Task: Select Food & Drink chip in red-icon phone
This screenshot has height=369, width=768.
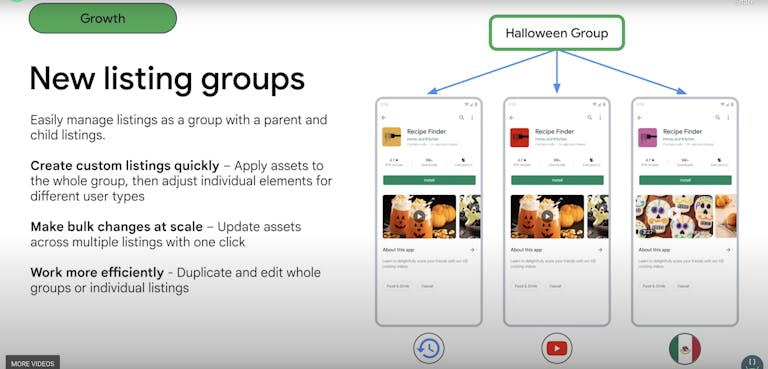Action: pos(526,286)
